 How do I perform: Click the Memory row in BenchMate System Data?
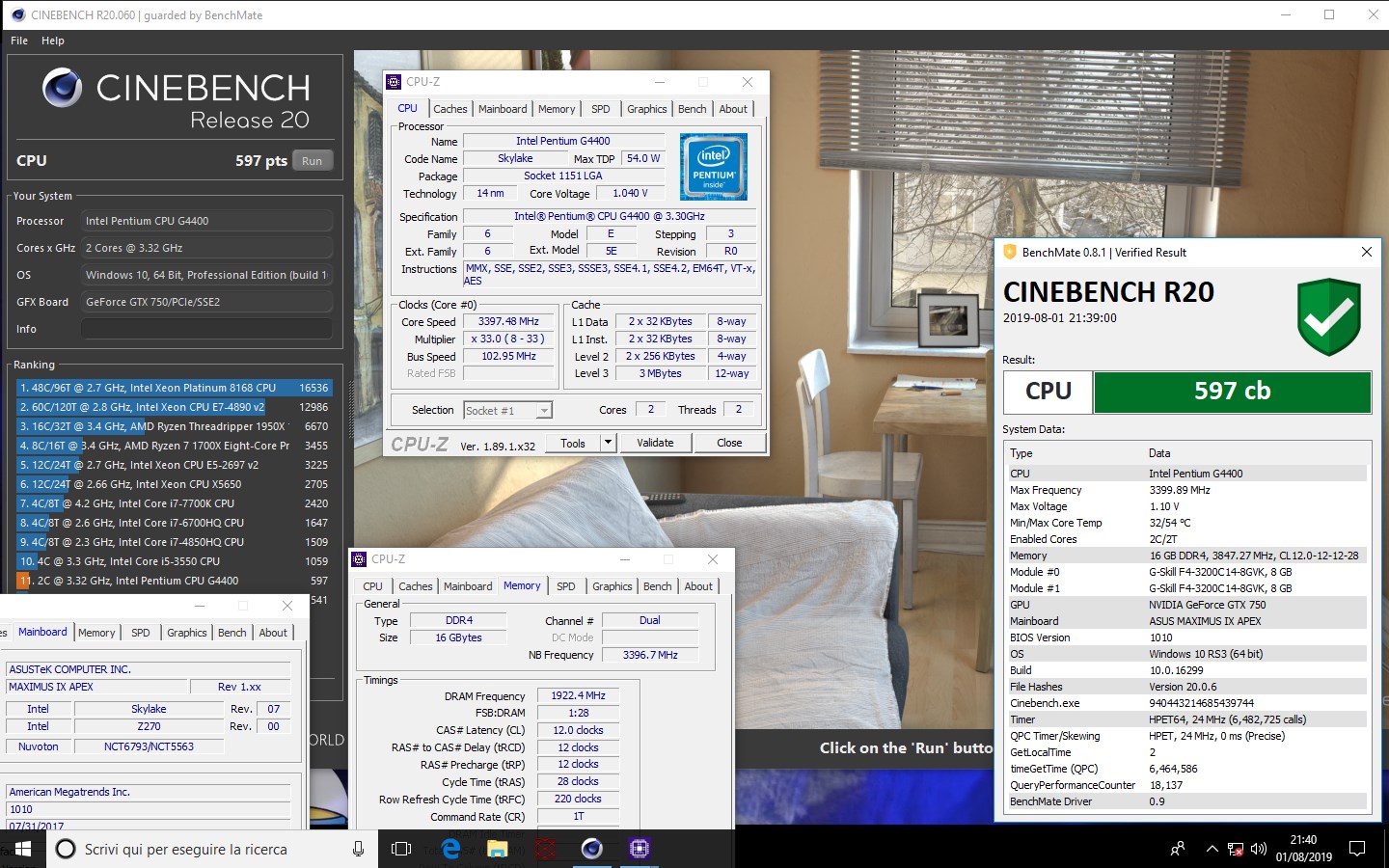1187,556
